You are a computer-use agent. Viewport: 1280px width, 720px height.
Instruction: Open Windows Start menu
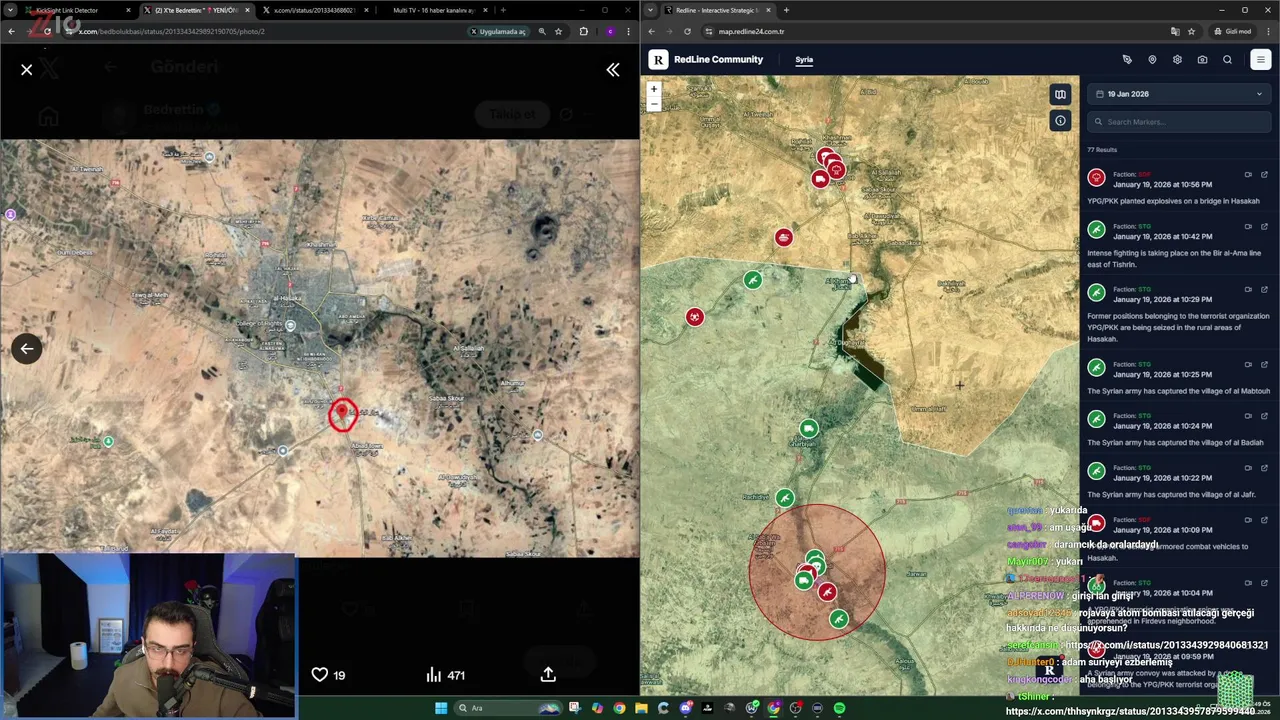(x=440, y=708)
